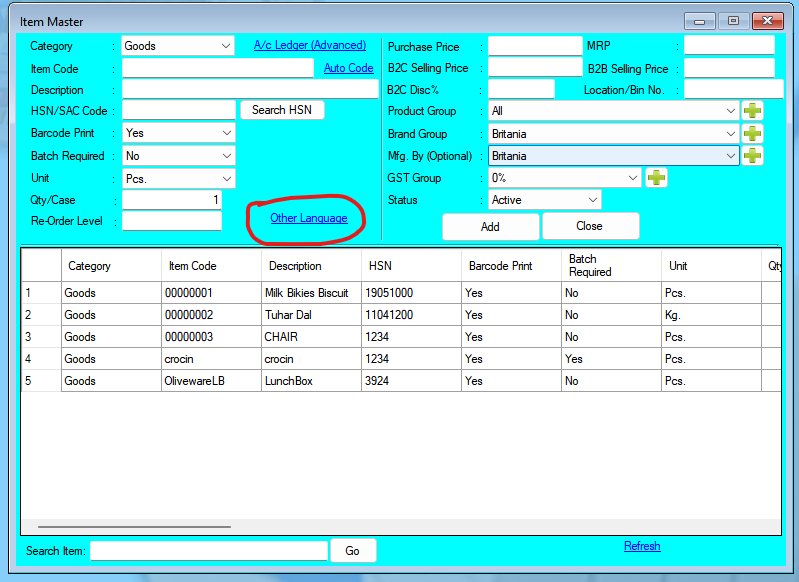This screenshot has height=582, width=799.
Task: Click the HSN column header
Action: tap(411, 266)
